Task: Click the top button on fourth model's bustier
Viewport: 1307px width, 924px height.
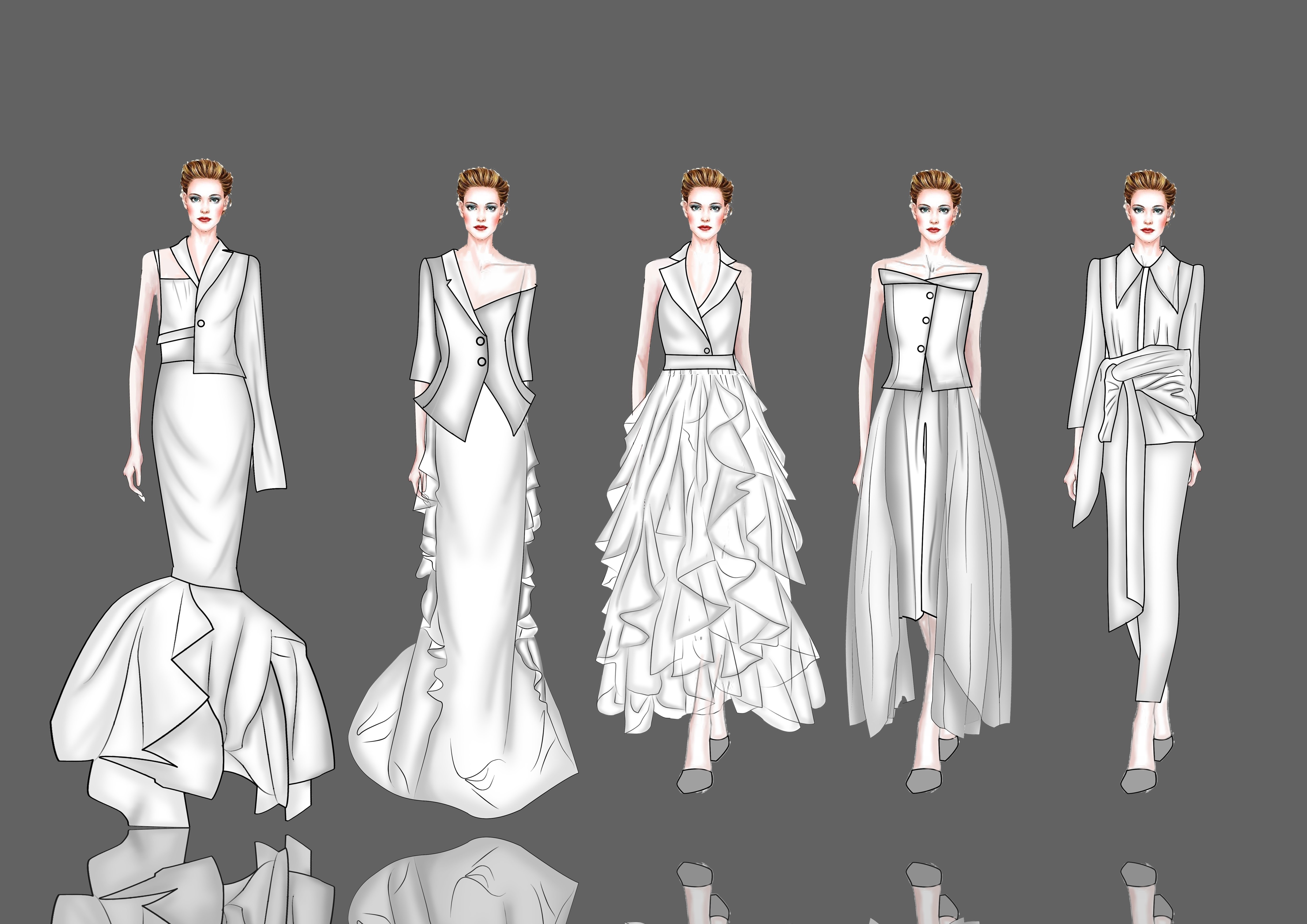Action: 930,295
